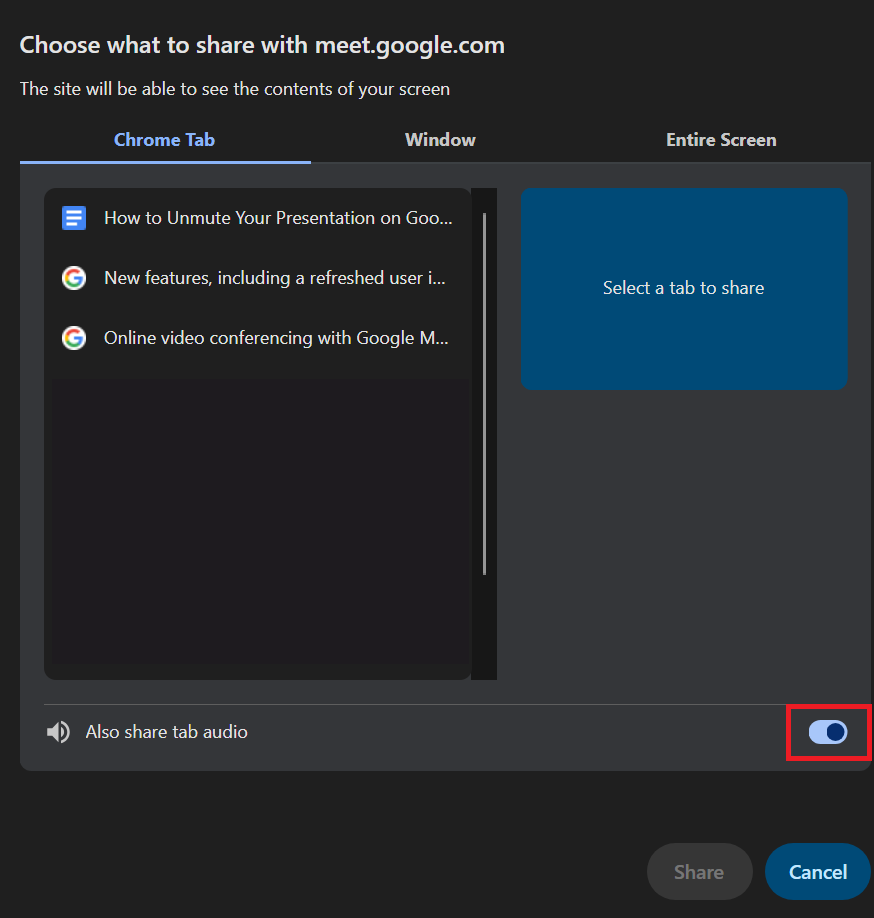874x918 pixels.
Task: Click the greyed-out Share button
Action: pos(699,872)
